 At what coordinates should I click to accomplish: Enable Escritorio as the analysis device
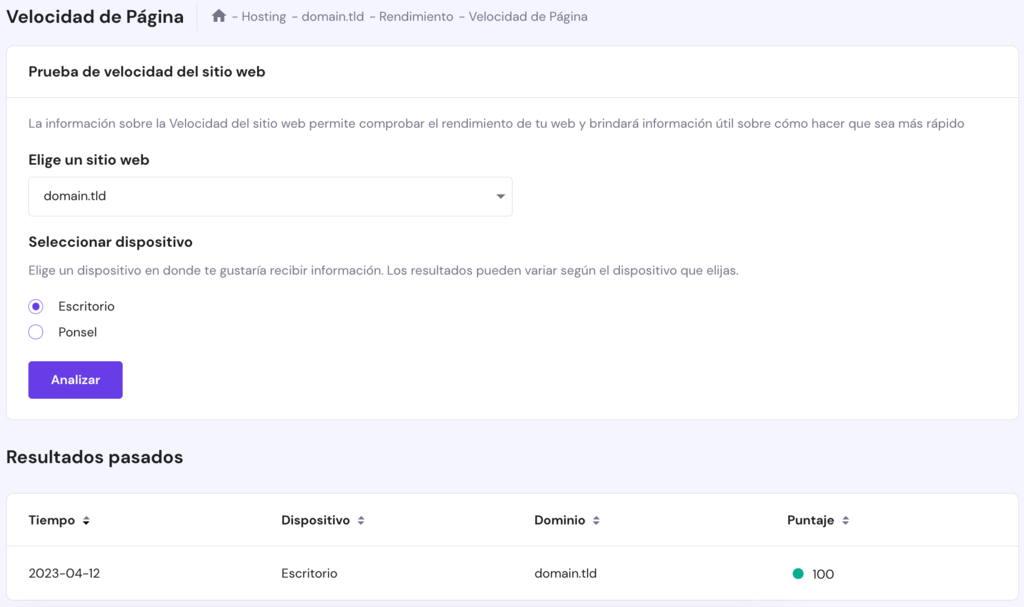[x=35, y=306]
